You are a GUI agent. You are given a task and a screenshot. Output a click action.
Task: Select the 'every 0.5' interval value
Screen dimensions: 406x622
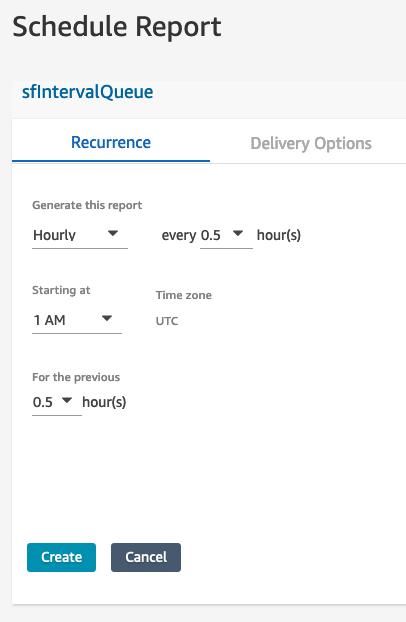tap(226, 235)
